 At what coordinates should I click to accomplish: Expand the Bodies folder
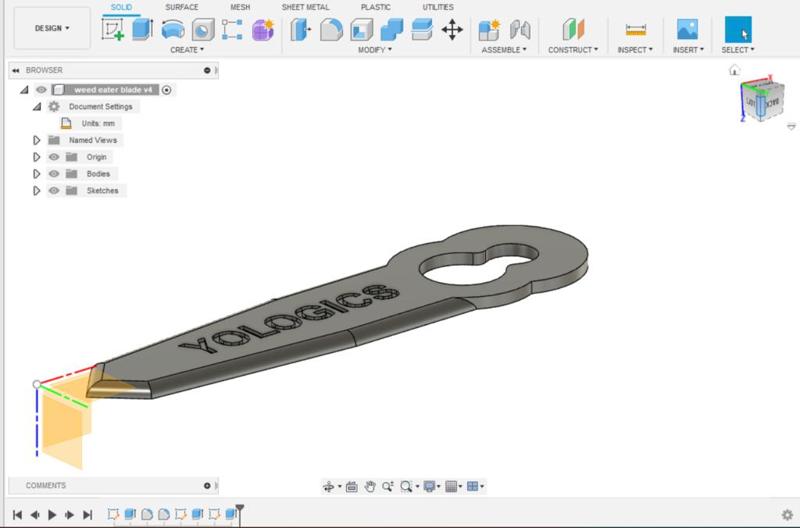point(36,174)
